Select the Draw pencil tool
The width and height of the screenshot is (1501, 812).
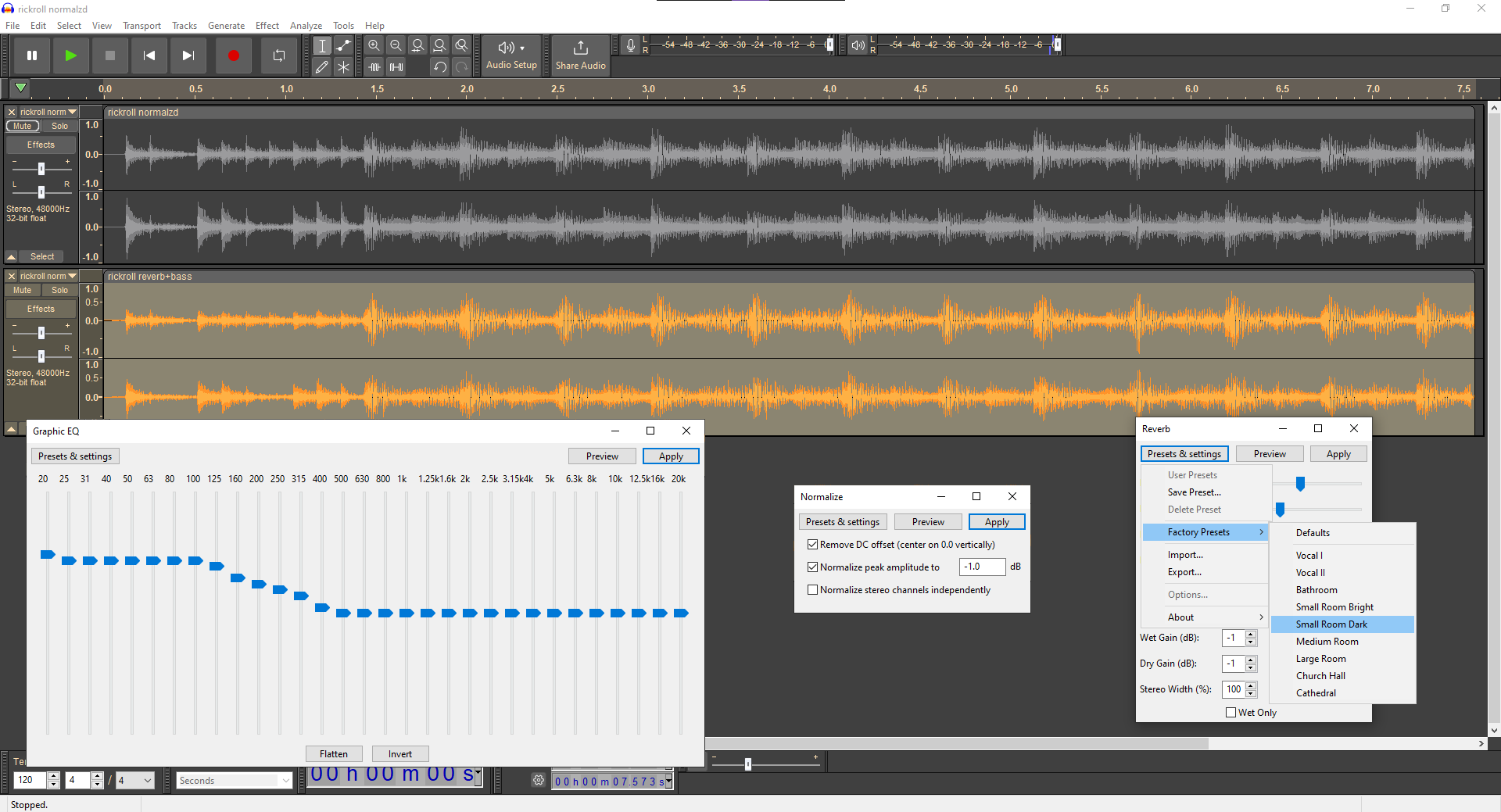(x=321, y=67)
